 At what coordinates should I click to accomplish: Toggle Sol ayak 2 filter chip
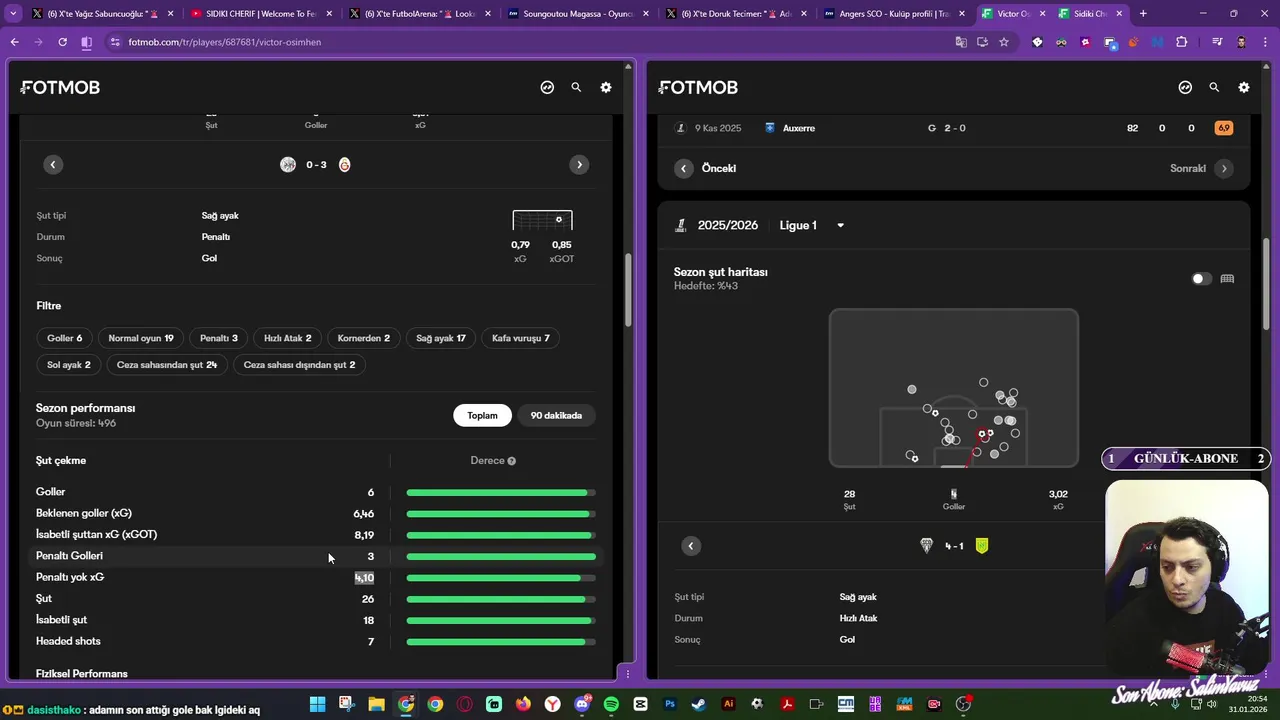pyautogui.click(x=69, y=365)
